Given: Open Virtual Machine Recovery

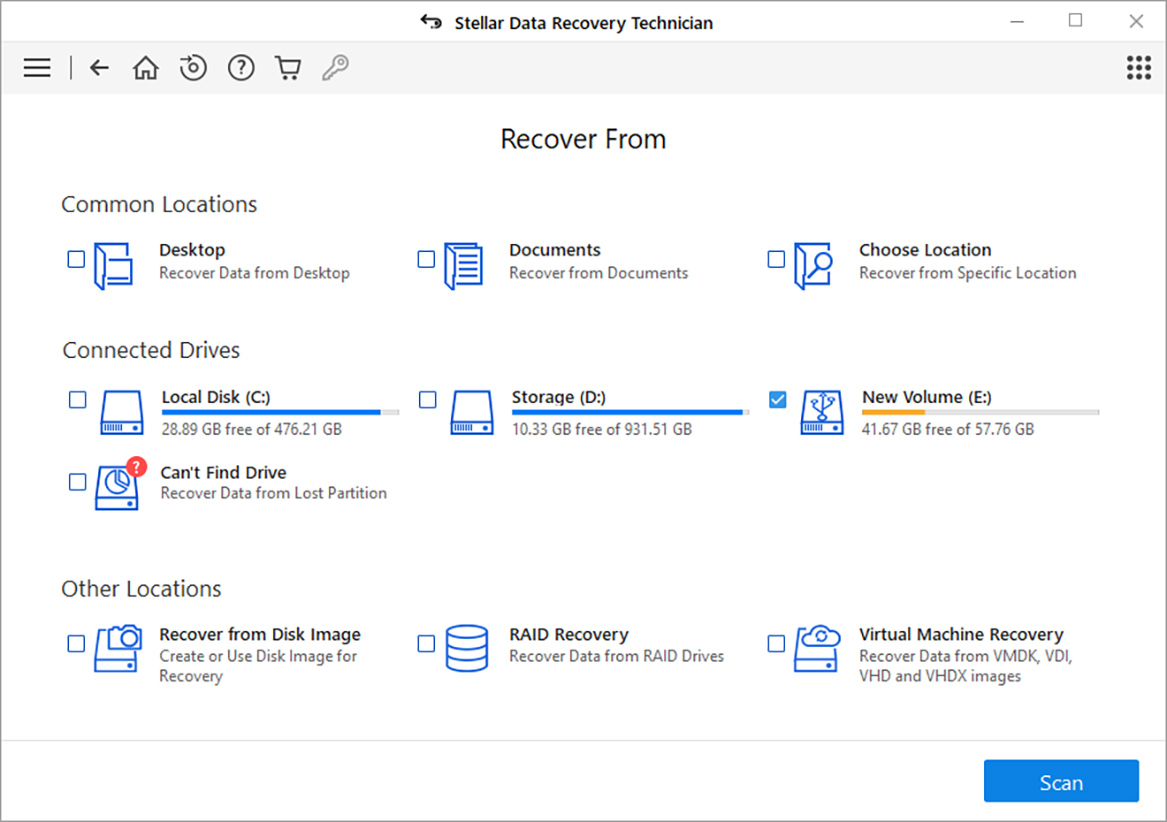Looking at the screenshot, I should (777, 645).
